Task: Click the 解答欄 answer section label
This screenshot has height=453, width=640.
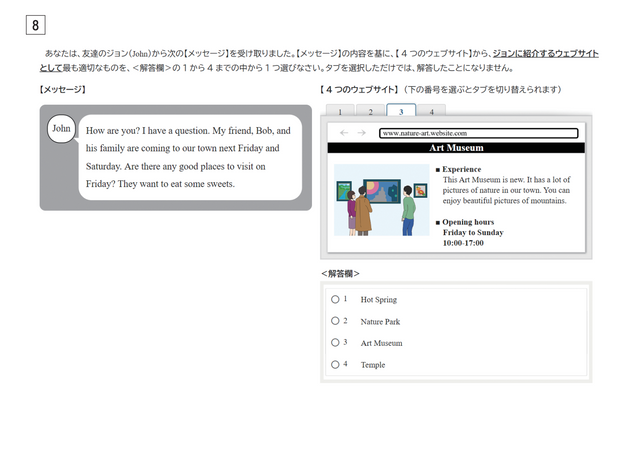Action: [341, 273]
